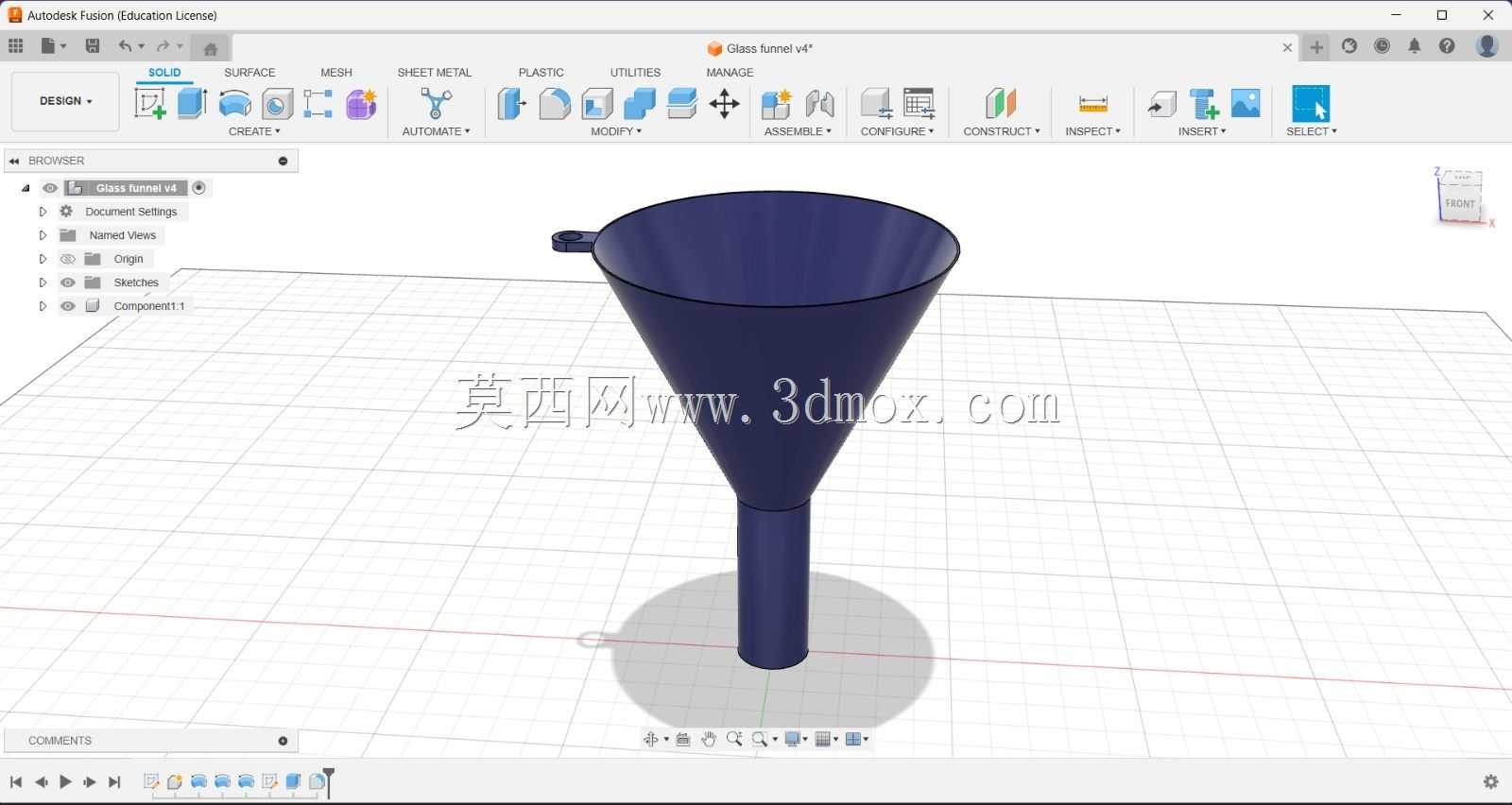The height and width of the screenshot is (805, 1512).
Task: Open the notifications bell
Action: (x=1415, y=45)
